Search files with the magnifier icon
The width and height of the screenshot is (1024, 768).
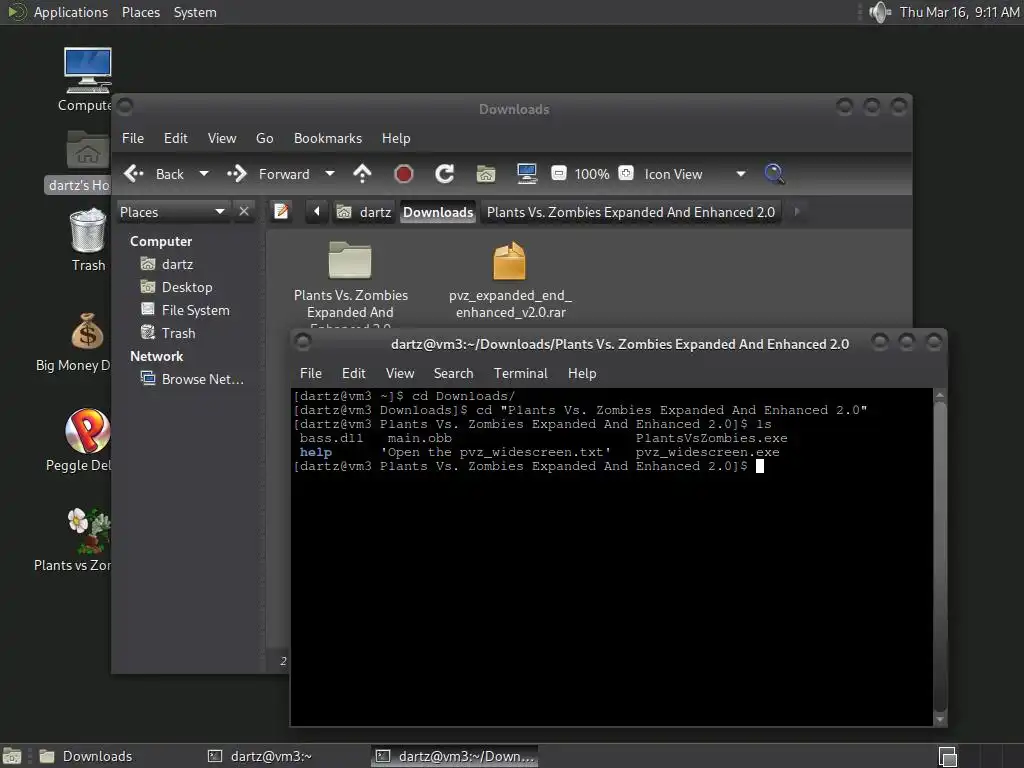775,174
